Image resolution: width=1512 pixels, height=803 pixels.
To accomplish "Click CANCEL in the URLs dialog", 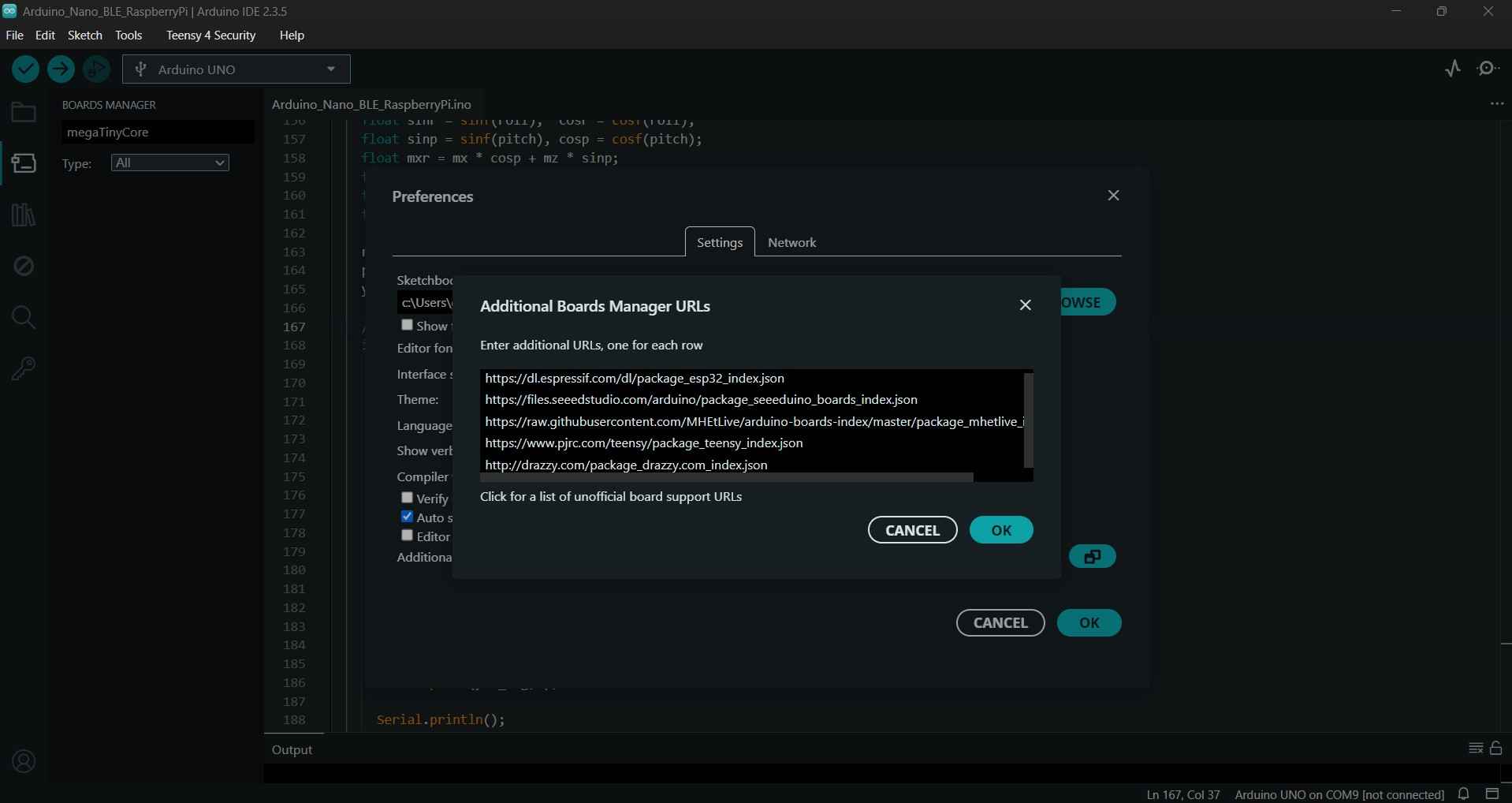I will [913, 530].
